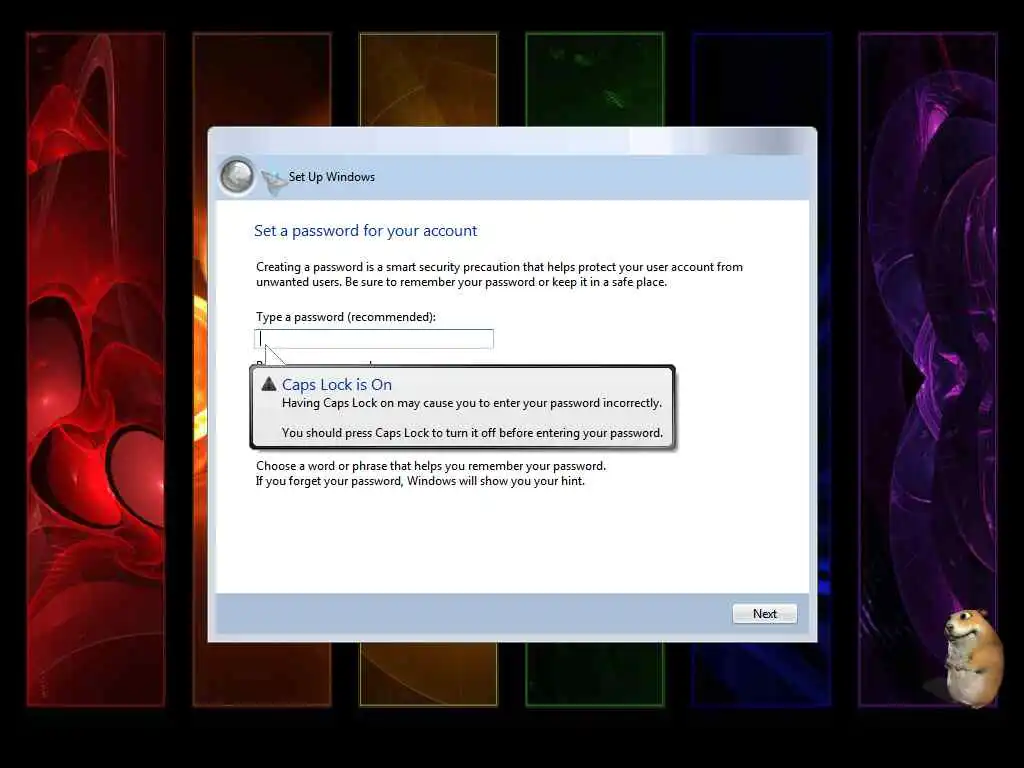The width and height of the screenshot is (1024, 768).
Task: Click the 'Type a password (recommended):' label
Action: pyautogui.click(x=345, y=317)
